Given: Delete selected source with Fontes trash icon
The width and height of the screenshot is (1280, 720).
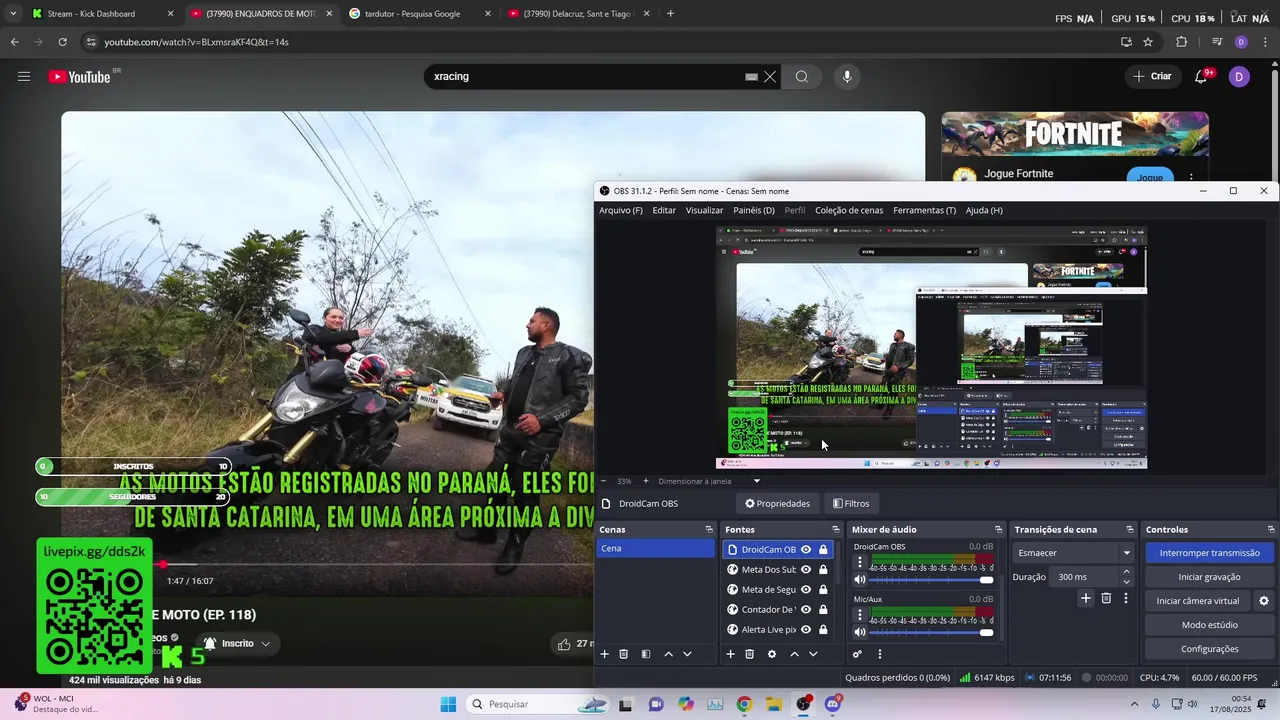Looking at the screenshot, I should pos(750,654).
